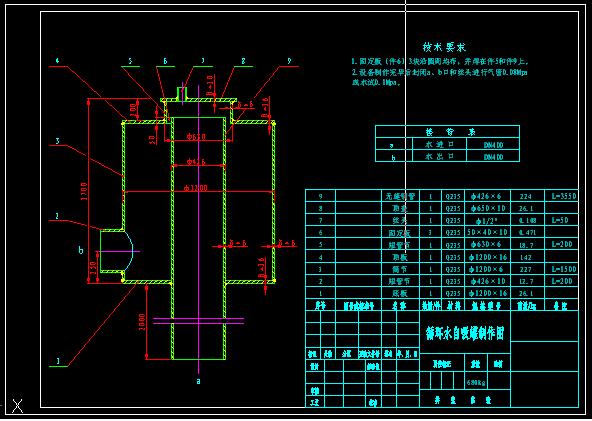
Task: Select the drawing title 循环水自吸罐制作图
Action: [465, 333]
